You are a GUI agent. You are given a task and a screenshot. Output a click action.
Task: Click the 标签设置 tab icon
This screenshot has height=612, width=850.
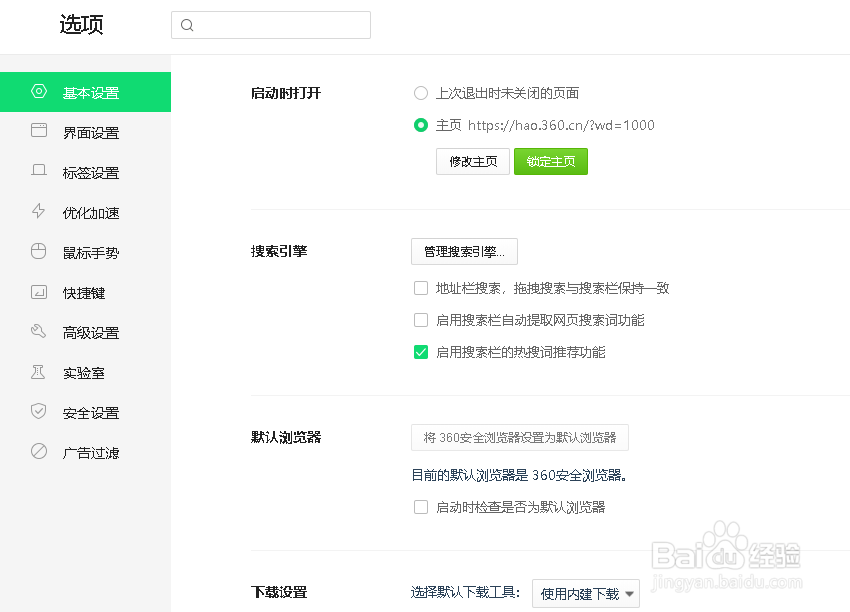coord(39,170)
